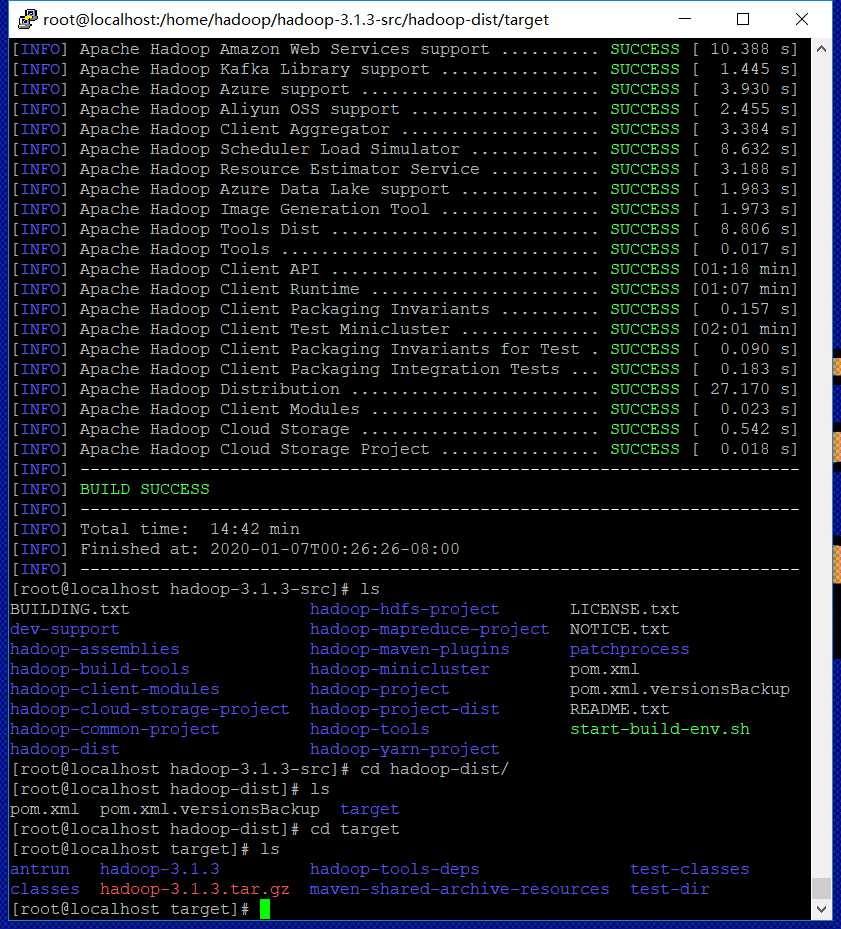Click hadoop-client-modules directory name
This screenshot has height=929, width=841.
[115, 689]
